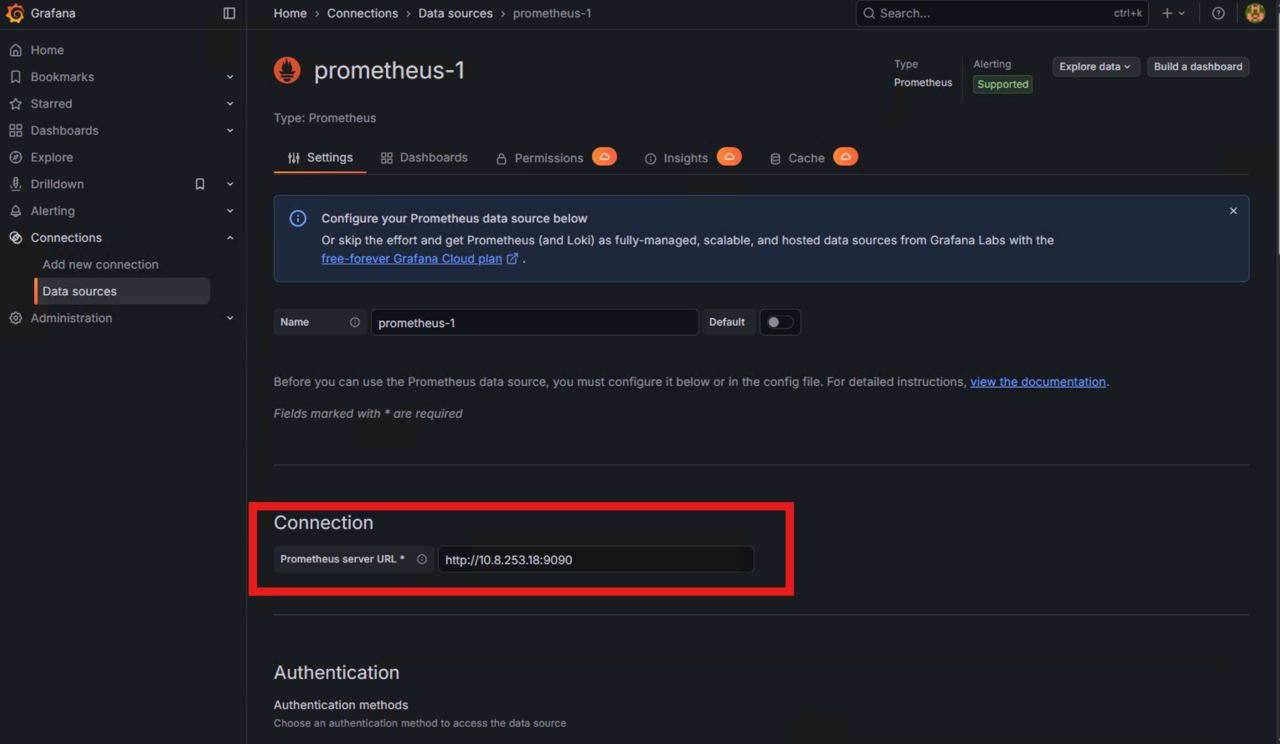Open the Explore data dropdown

(x=1095, y=67)
